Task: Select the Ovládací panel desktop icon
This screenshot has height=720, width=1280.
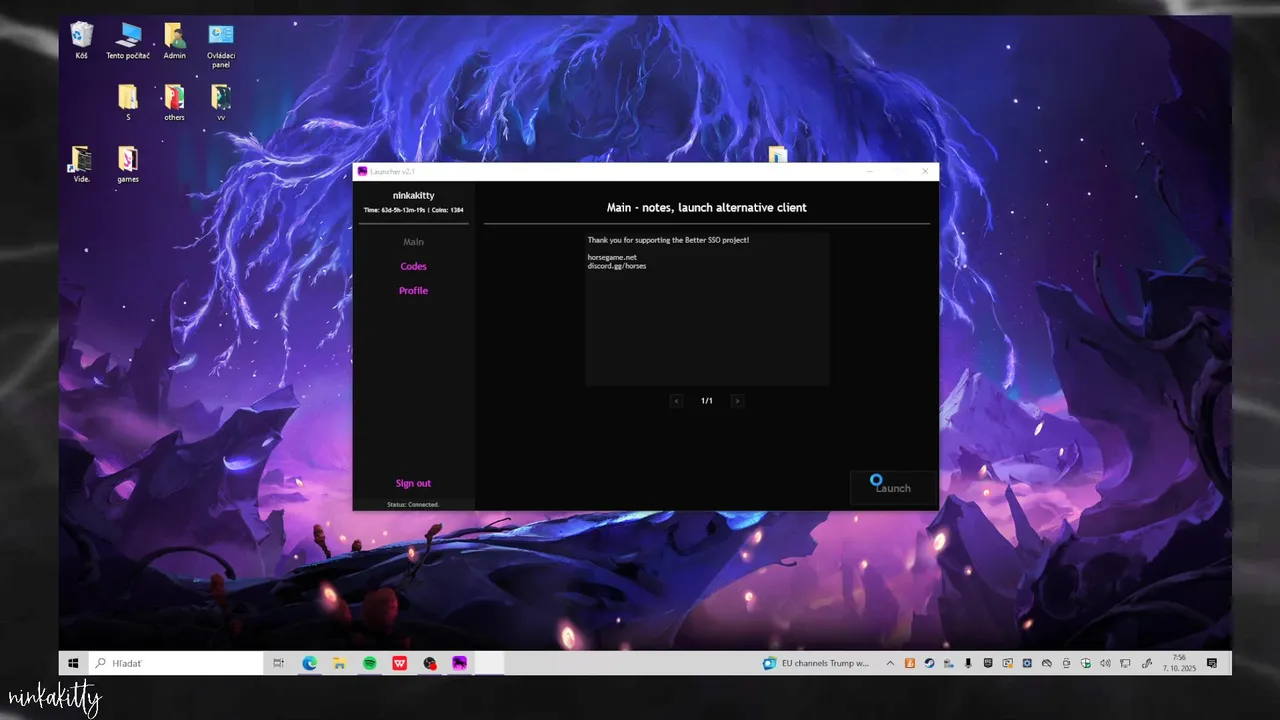Action: point(221,45)
